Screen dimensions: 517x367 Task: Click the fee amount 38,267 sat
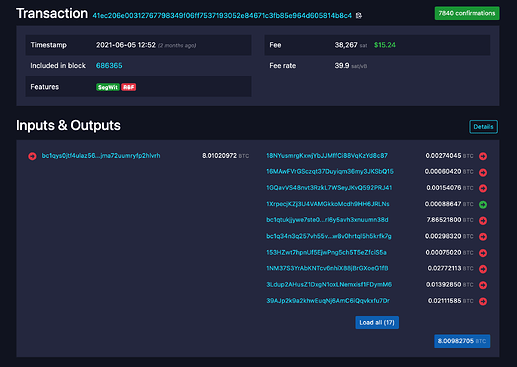click(351, 45)
